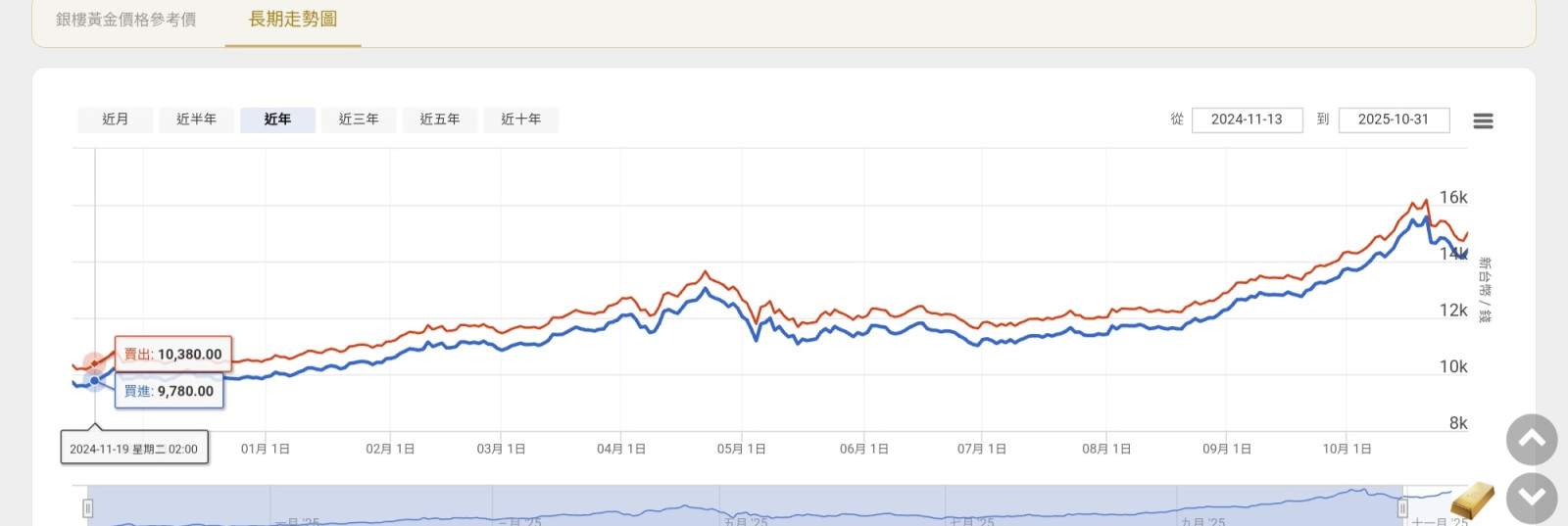Open the 銀樓黃金價格參考價 tab
This screenshot has width=1568, height=526.
125,20
